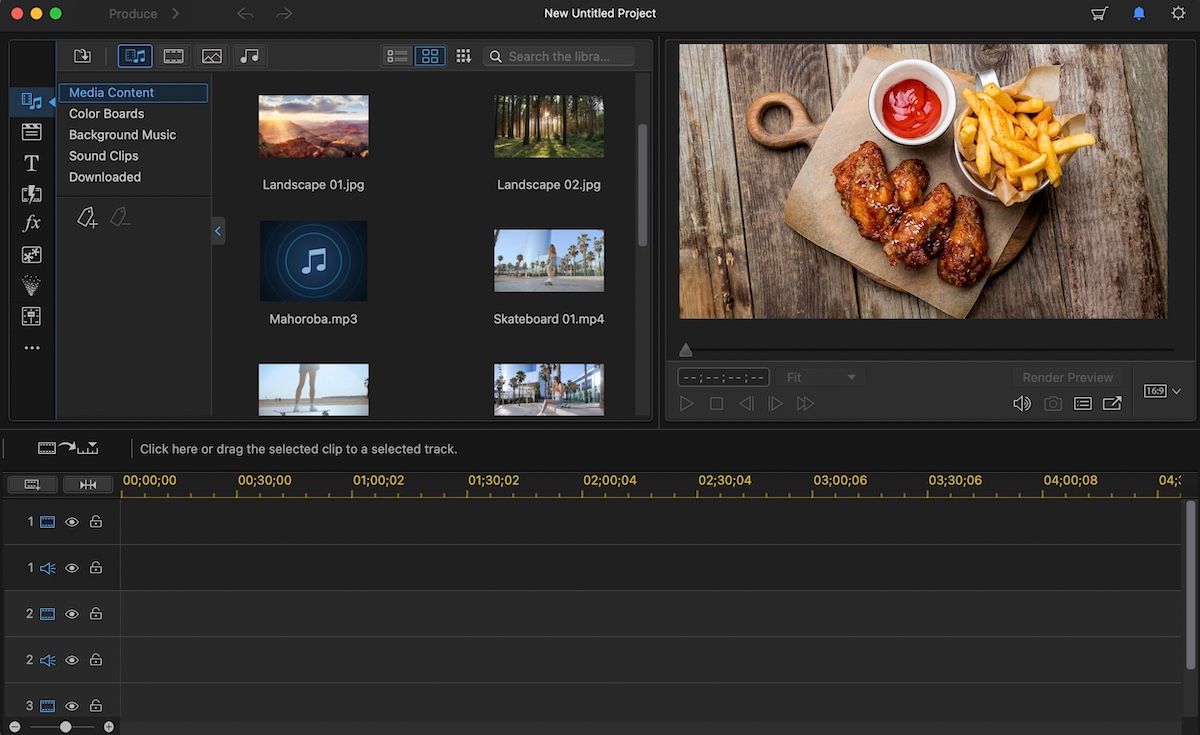
Task: Click the Render Preview button
Action: [1068, 377]
